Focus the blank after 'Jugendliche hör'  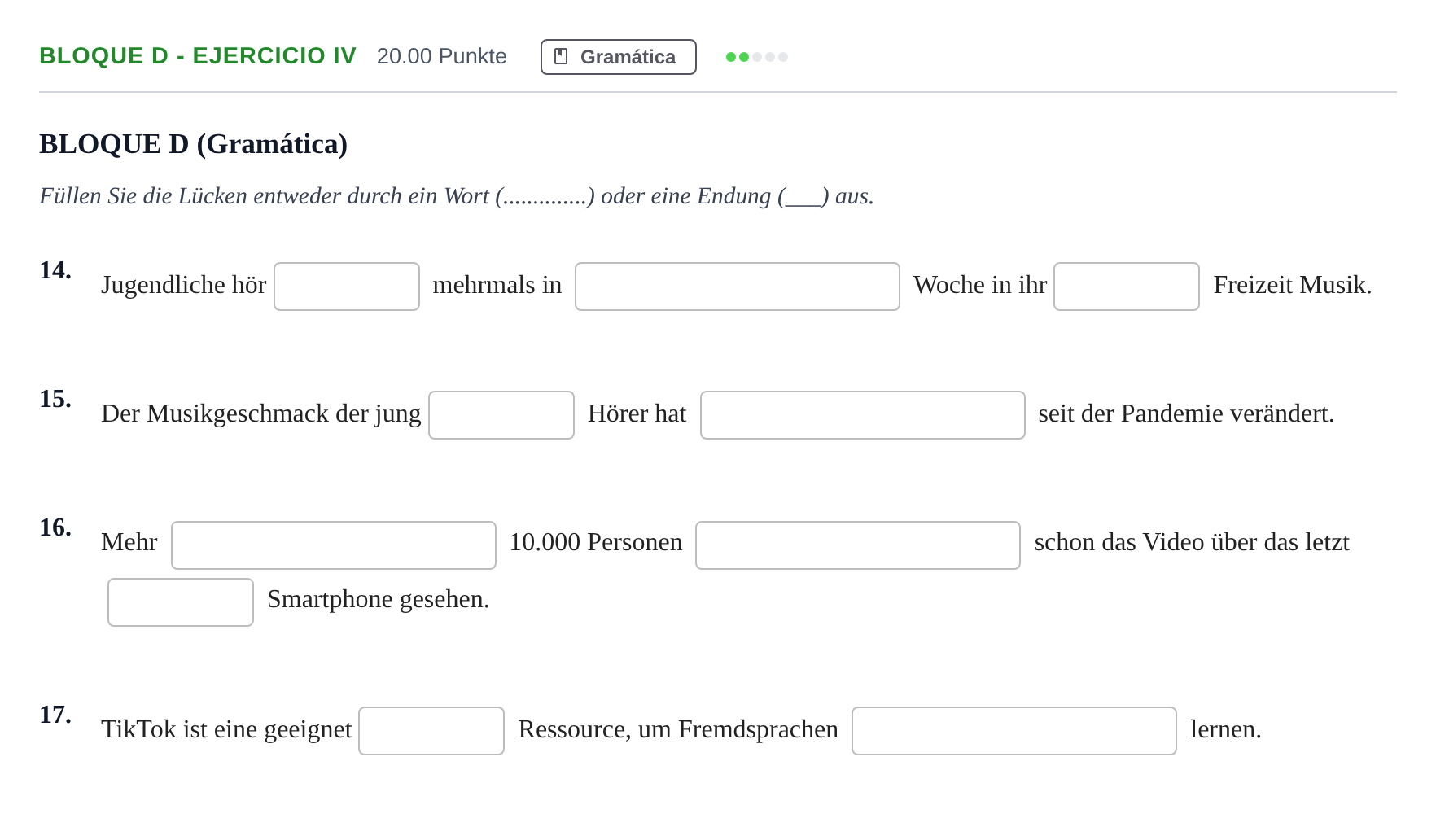tap(347, 287)
